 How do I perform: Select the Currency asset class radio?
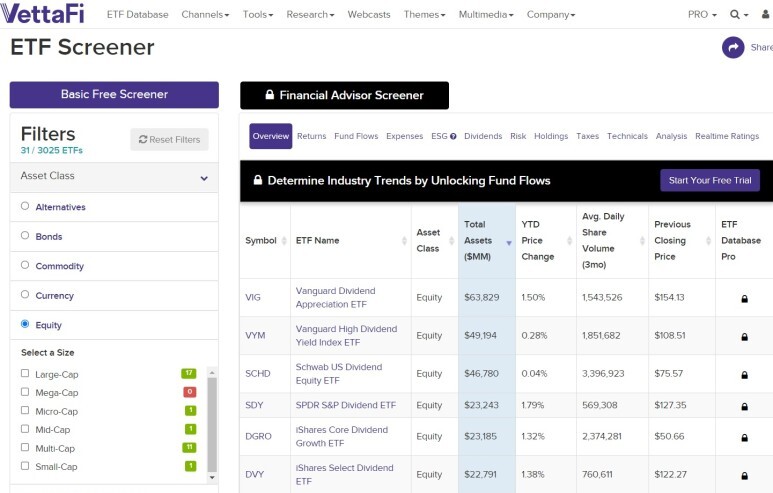click(x=25, y=295)
